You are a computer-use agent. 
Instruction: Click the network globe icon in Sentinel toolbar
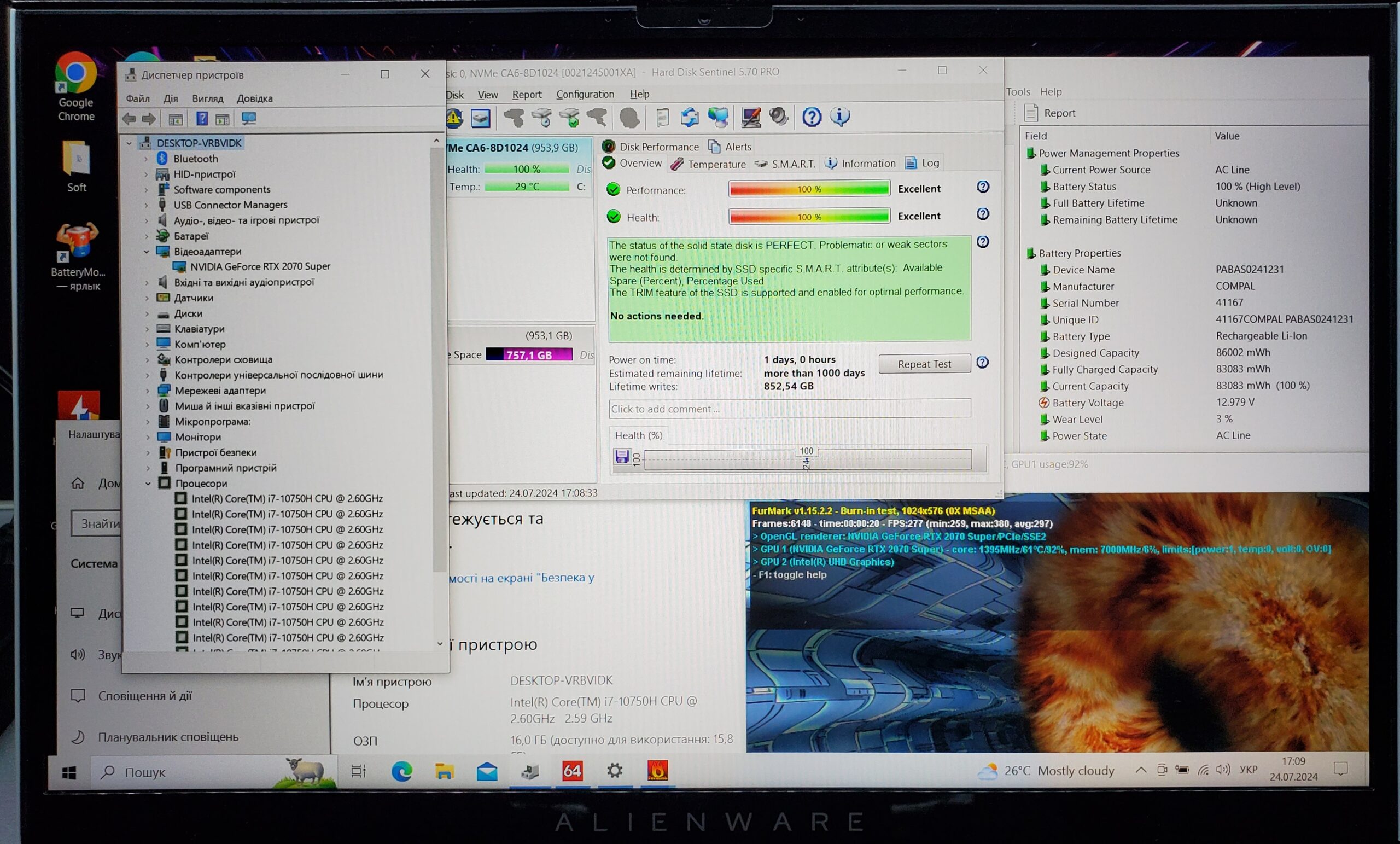718,118
